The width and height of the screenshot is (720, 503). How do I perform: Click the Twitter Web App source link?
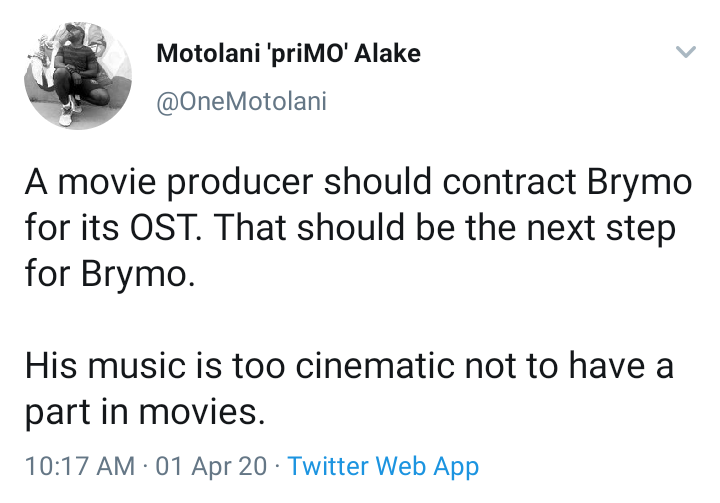point(383,466)
